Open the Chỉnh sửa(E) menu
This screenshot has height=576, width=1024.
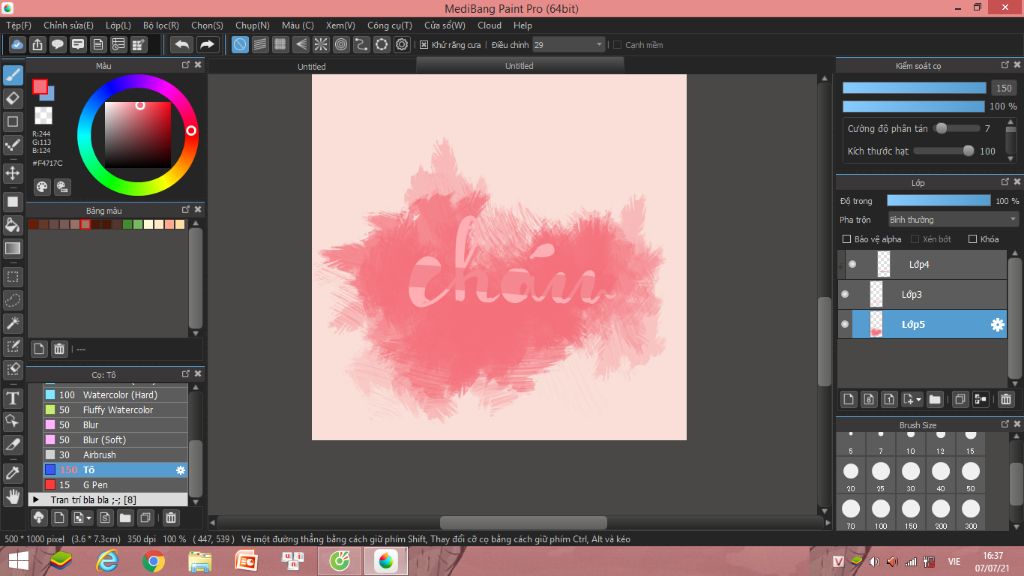[x=69, y=25]
